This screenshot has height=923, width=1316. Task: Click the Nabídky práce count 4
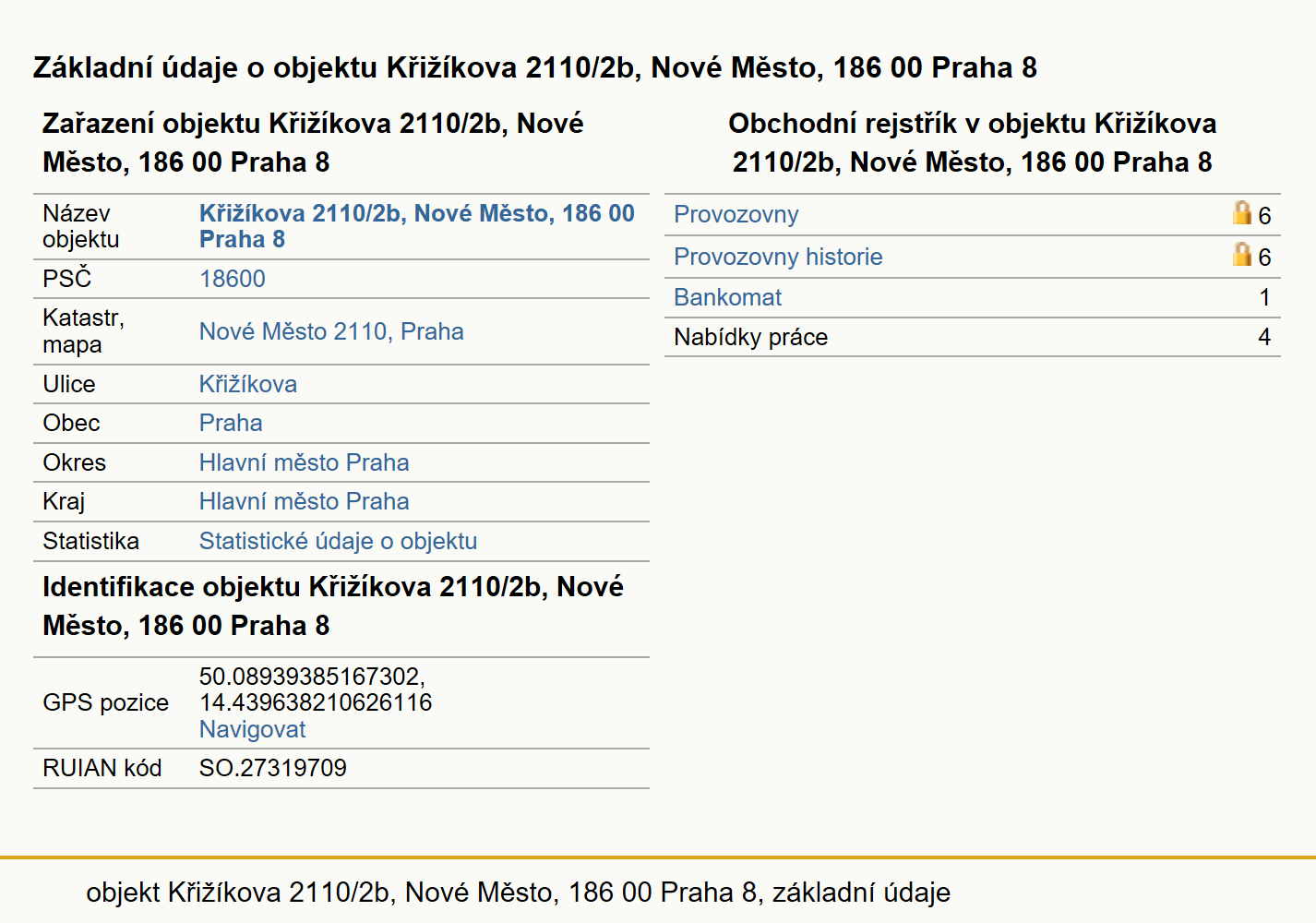click(x=1264, y=337)
